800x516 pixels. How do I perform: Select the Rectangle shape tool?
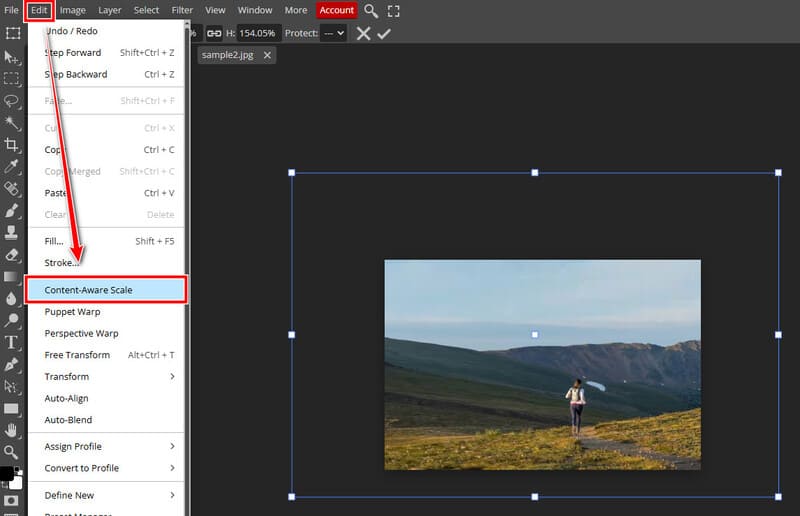pos(11,408)
